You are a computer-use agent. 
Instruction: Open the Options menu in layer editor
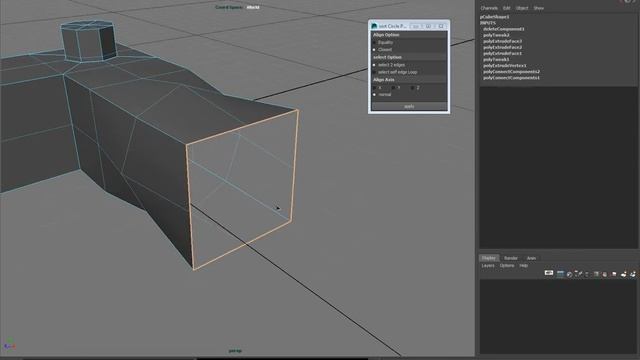pos(507,266)
